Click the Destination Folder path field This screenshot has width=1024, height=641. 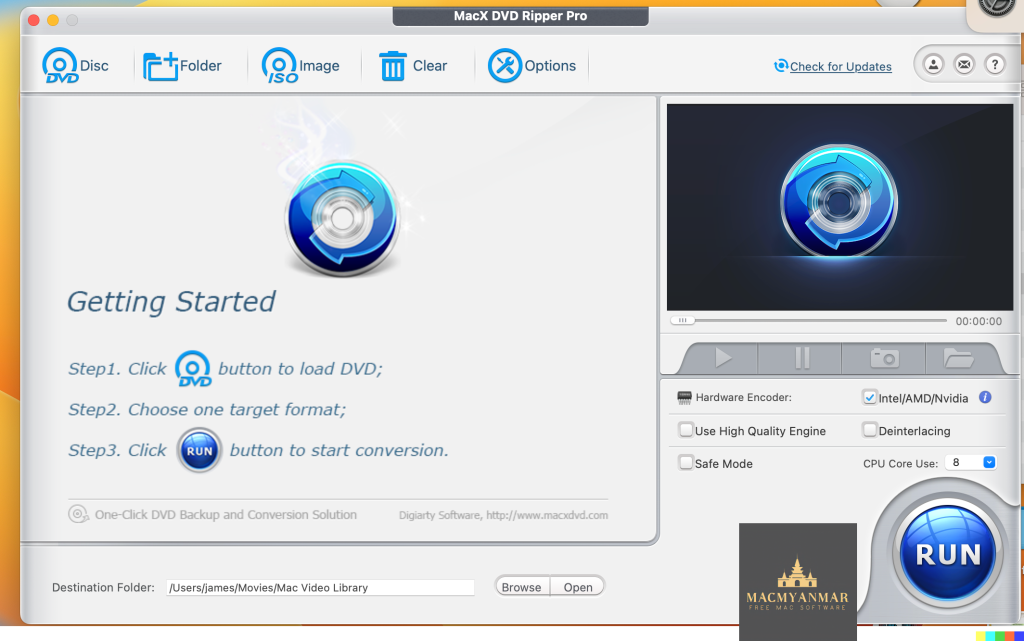click(320, 587)
